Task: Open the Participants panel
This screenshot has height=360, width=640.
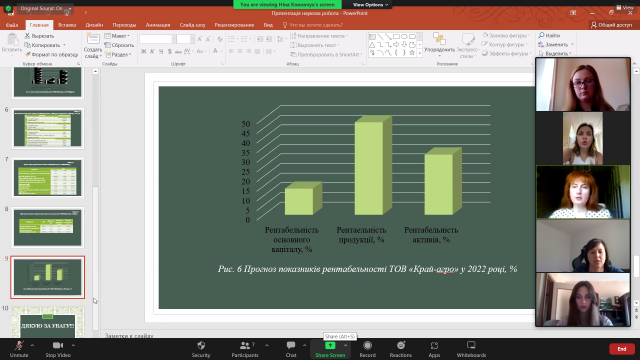Action: (245, 349)
